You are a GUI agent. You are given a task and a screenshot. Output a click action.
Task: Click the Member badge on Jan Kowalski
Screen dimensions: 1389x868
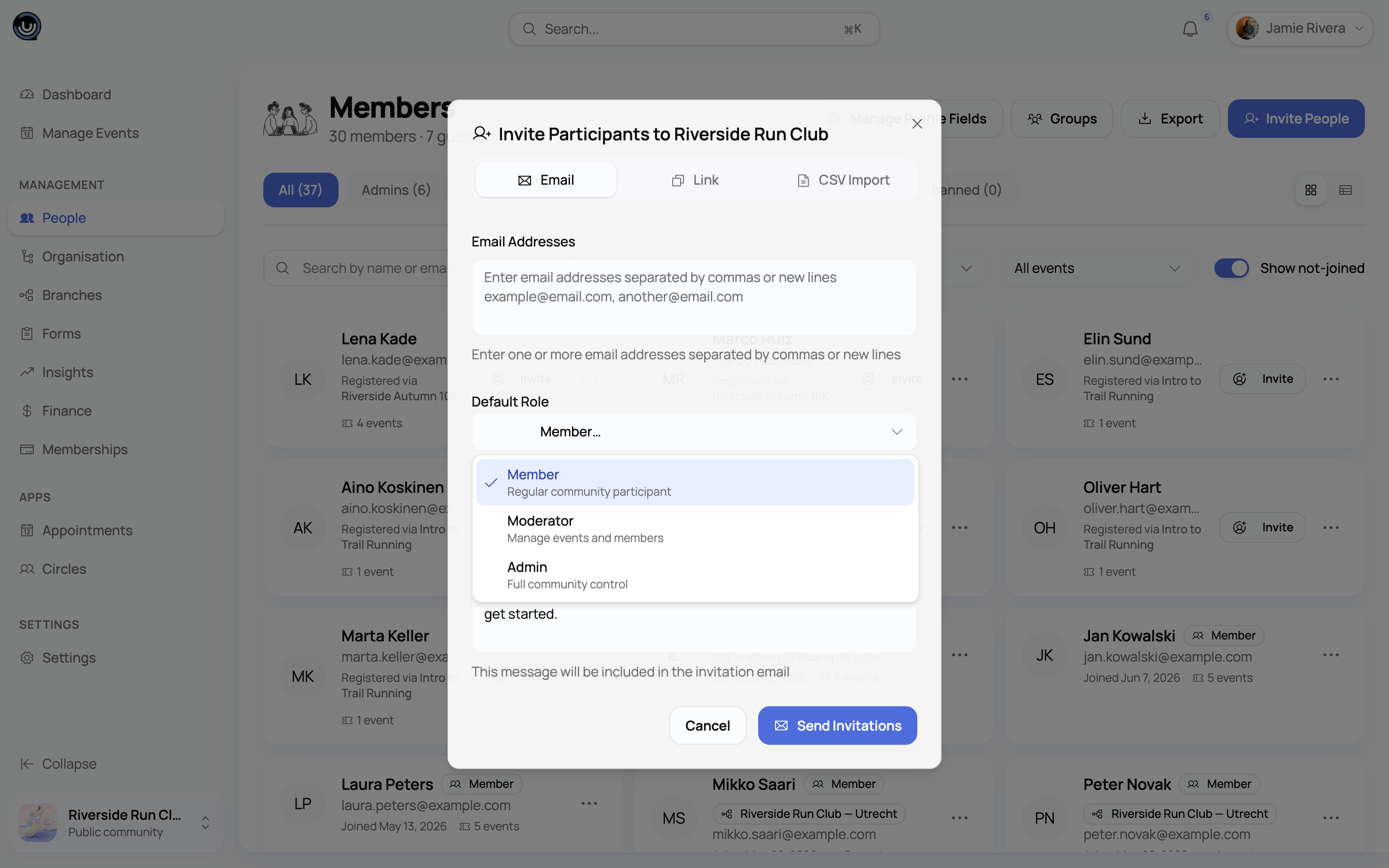click(x=1224, y=636)
